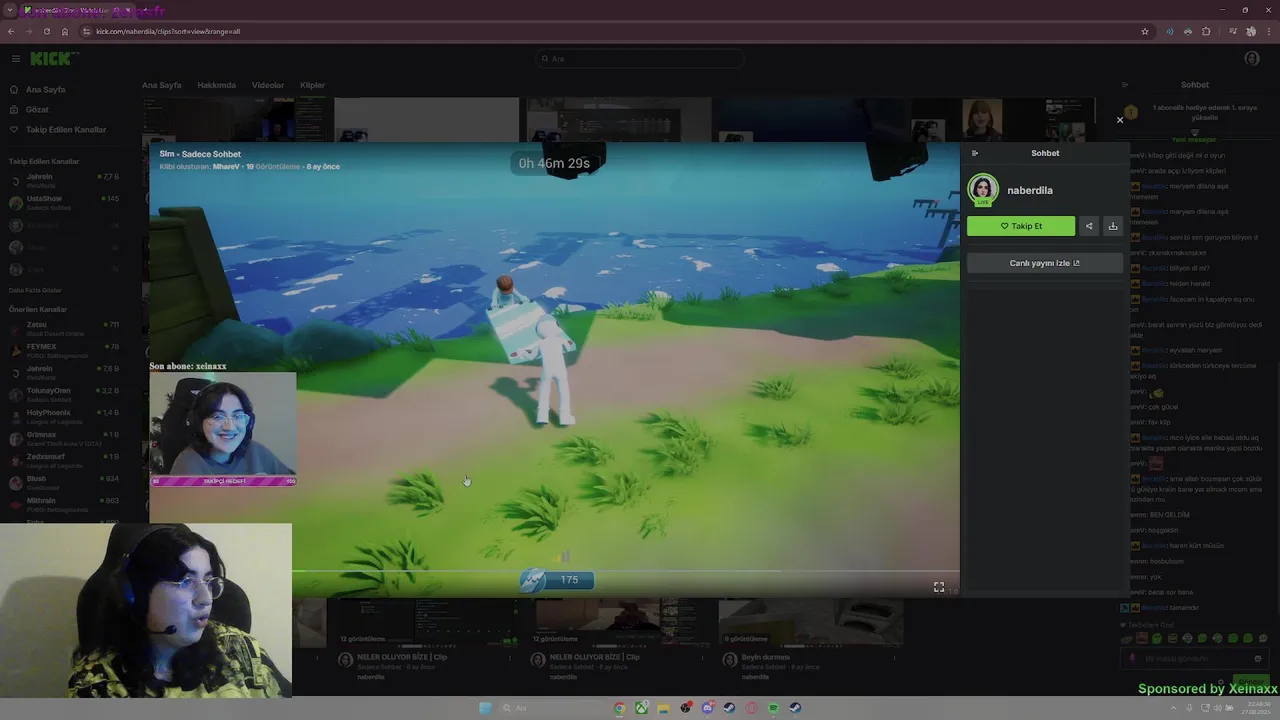Click clip creator name MhareV
This screenshot has width=1280, height=720.
pos(226,167)
